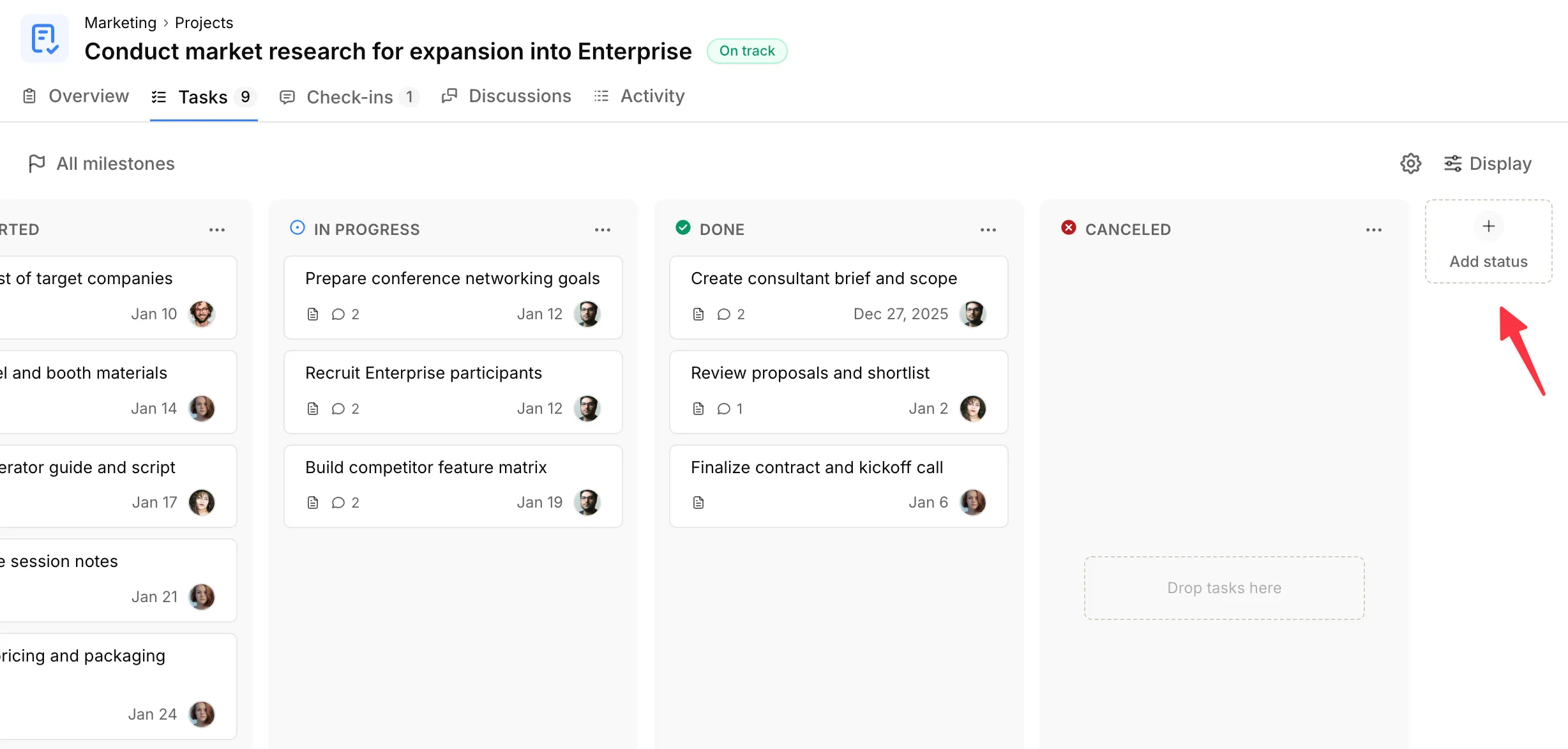Click the flag icon beside All milestones
The width and height of the screenshot is (1568, 749).
coord(36,163)
